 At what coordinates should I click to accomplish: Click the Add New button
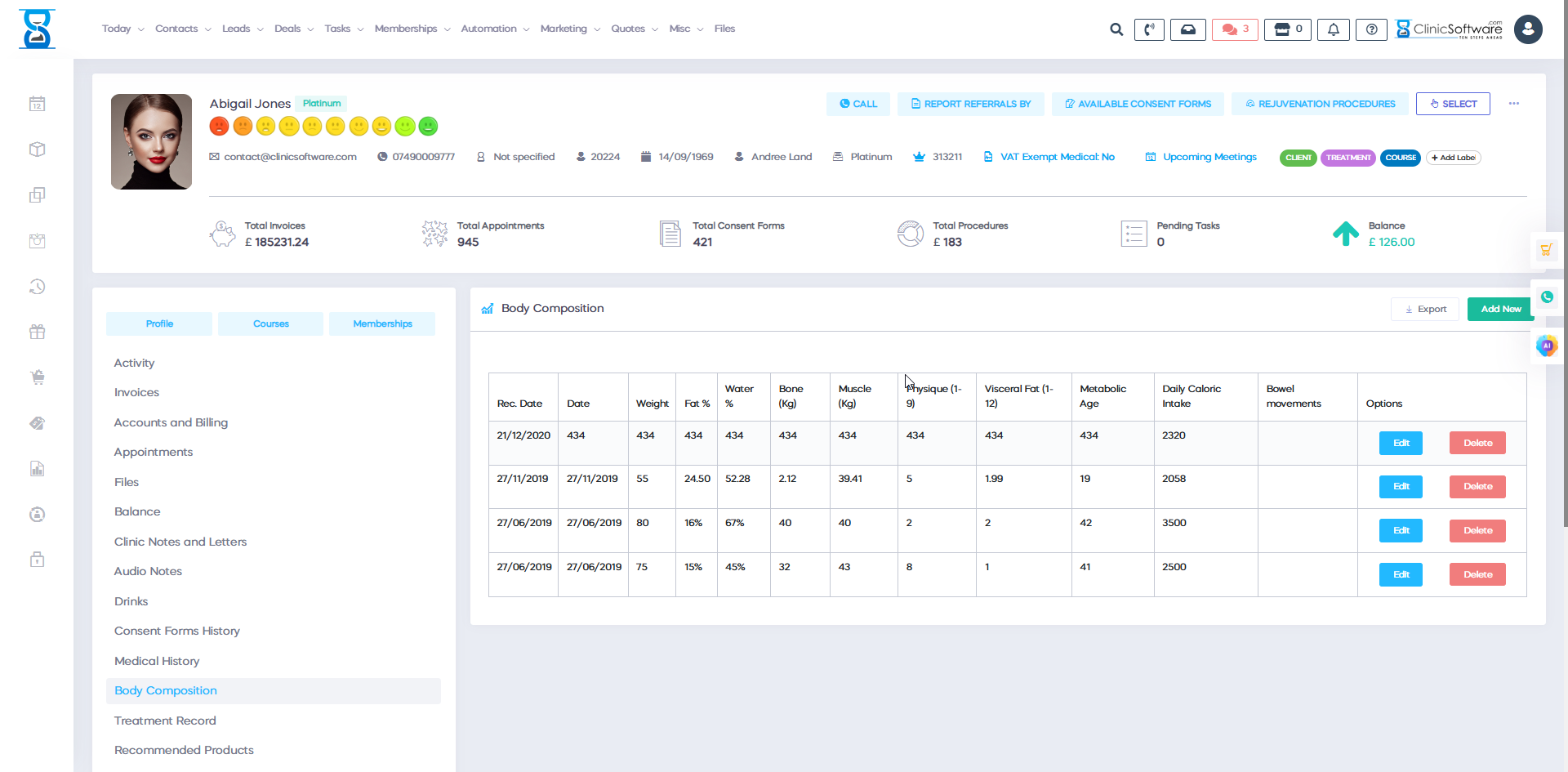click(x=1500, y=309)
